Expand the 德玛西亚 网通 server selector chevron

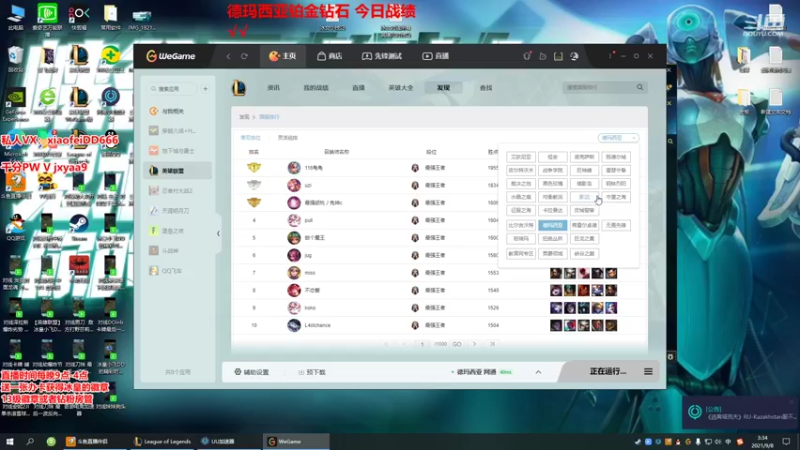(538, 372)
